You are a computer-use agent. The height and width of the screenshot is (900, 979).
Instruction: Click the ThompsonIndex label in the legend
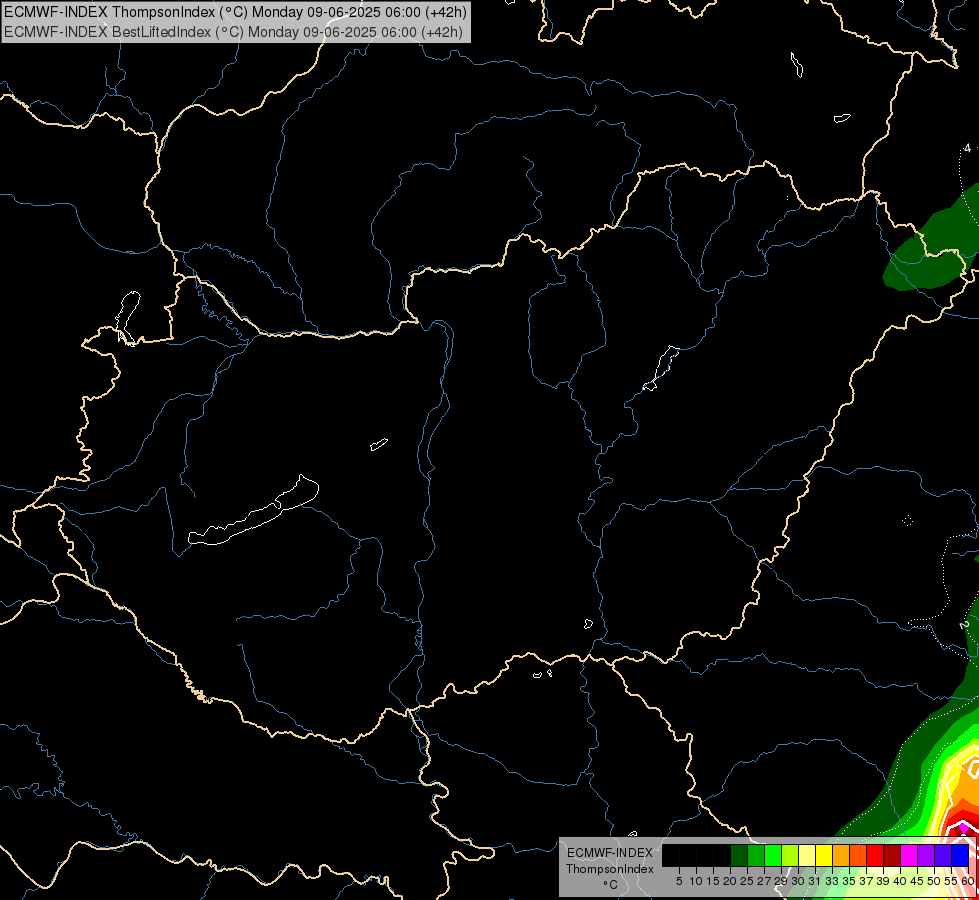coord(610,869)
